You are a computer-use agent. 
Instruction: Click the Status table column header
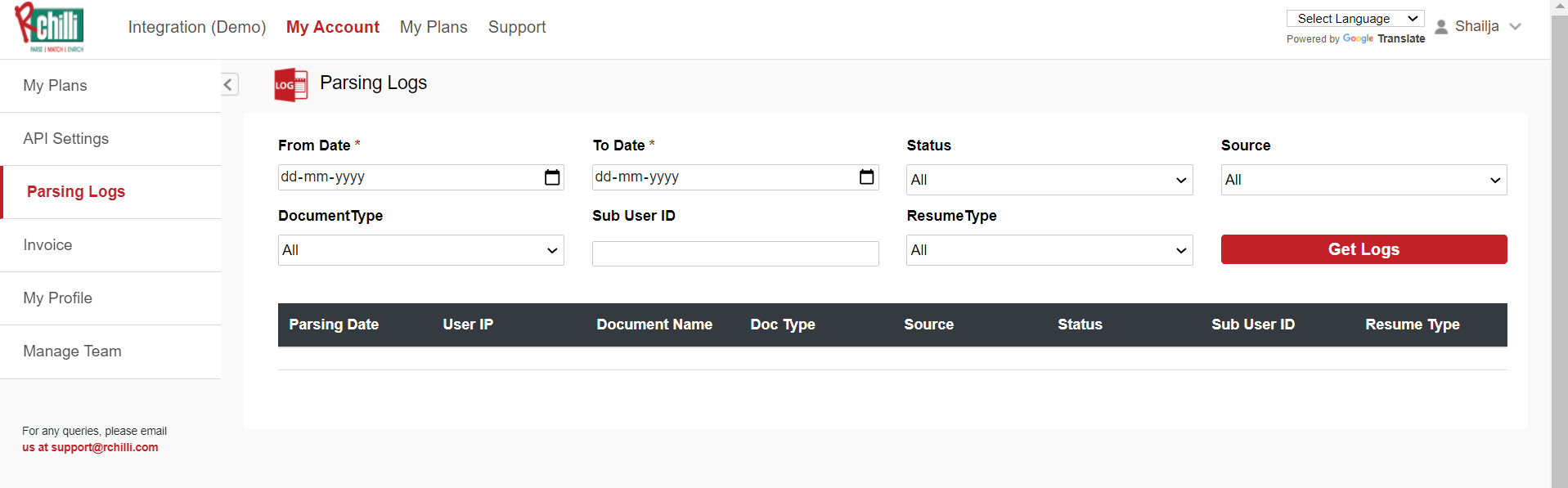point(1080,325)
